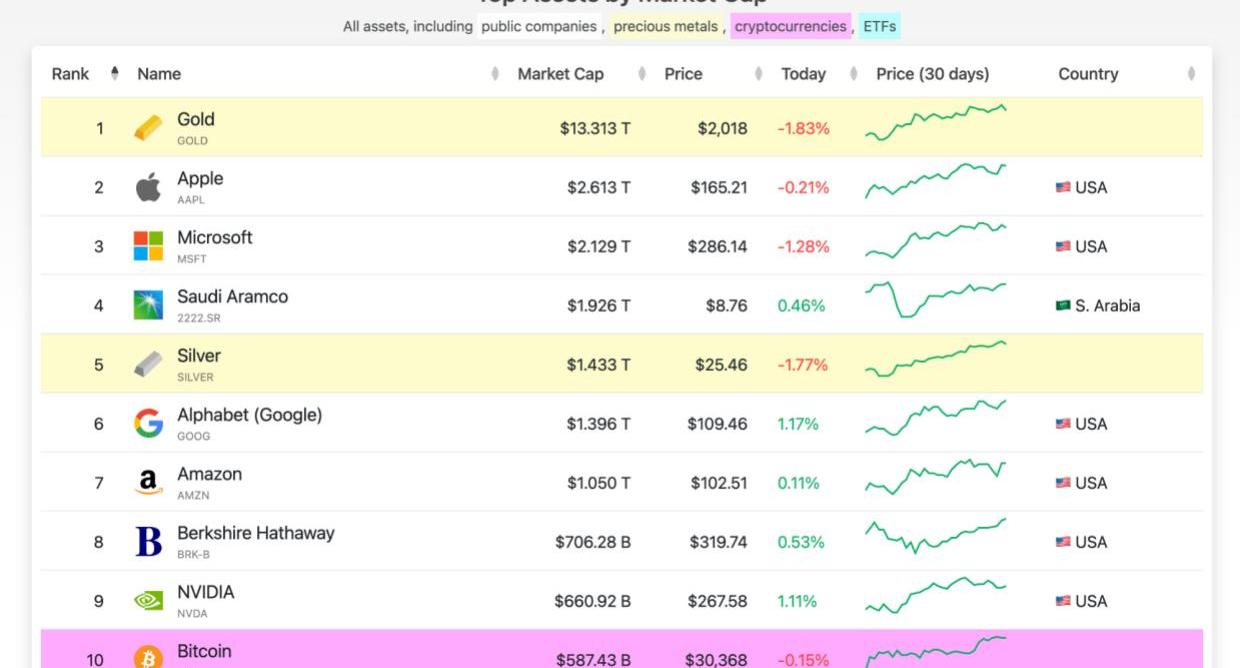The width and height of the screenshot is (1240, 668).
Task: Sort table by Rank column
Action: (71, 74)
